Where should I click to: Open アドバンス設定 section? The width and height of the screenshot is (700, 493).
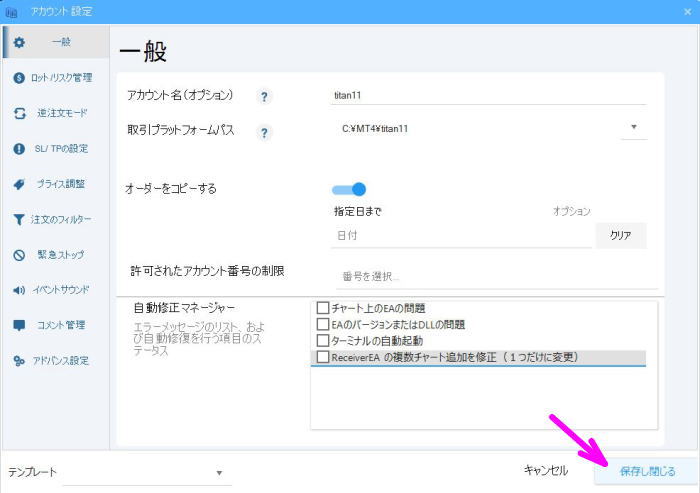click(55, 361)
